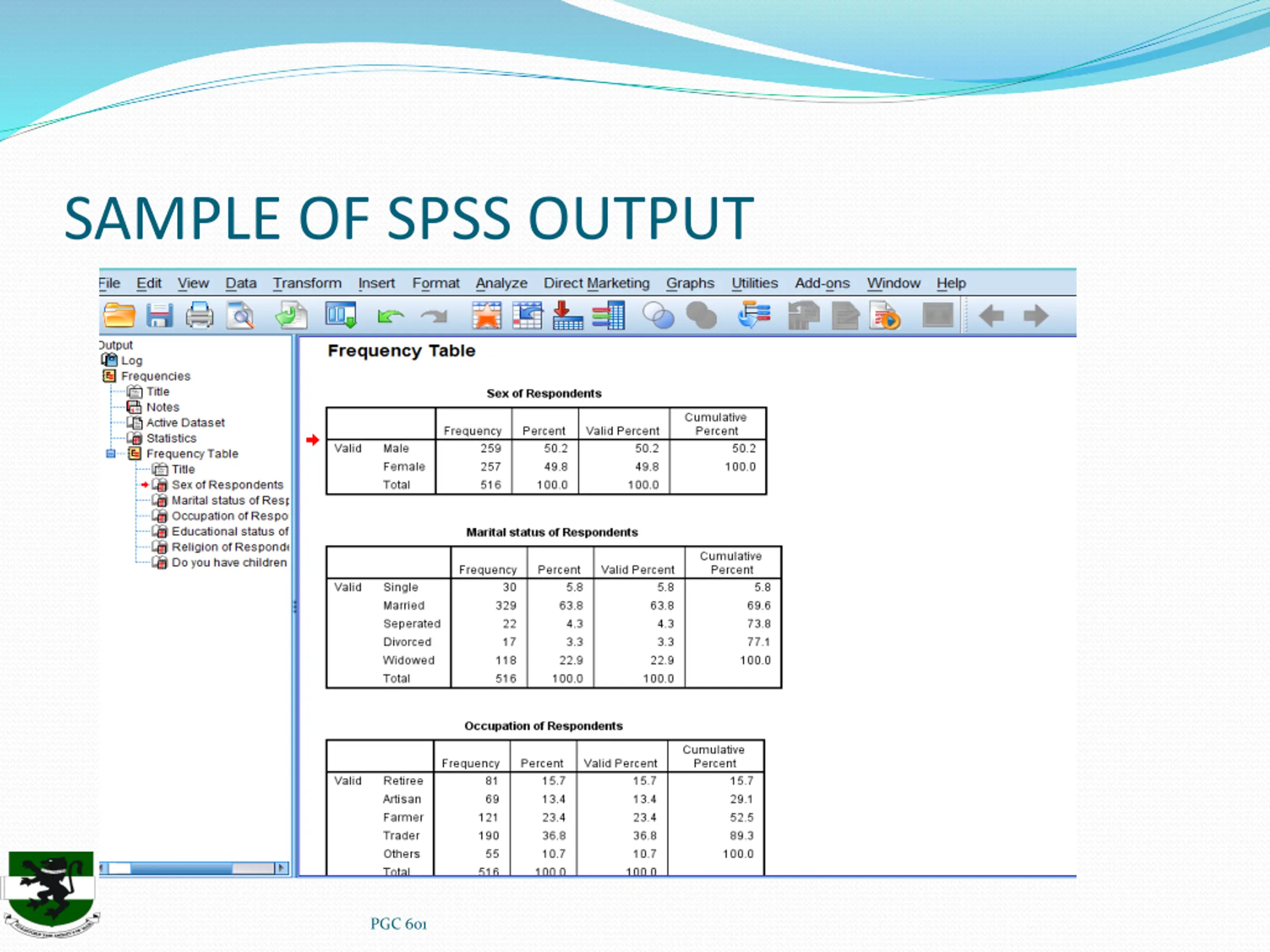Select Do you have children outline item
1270x952 pixels.
(229, 562)
